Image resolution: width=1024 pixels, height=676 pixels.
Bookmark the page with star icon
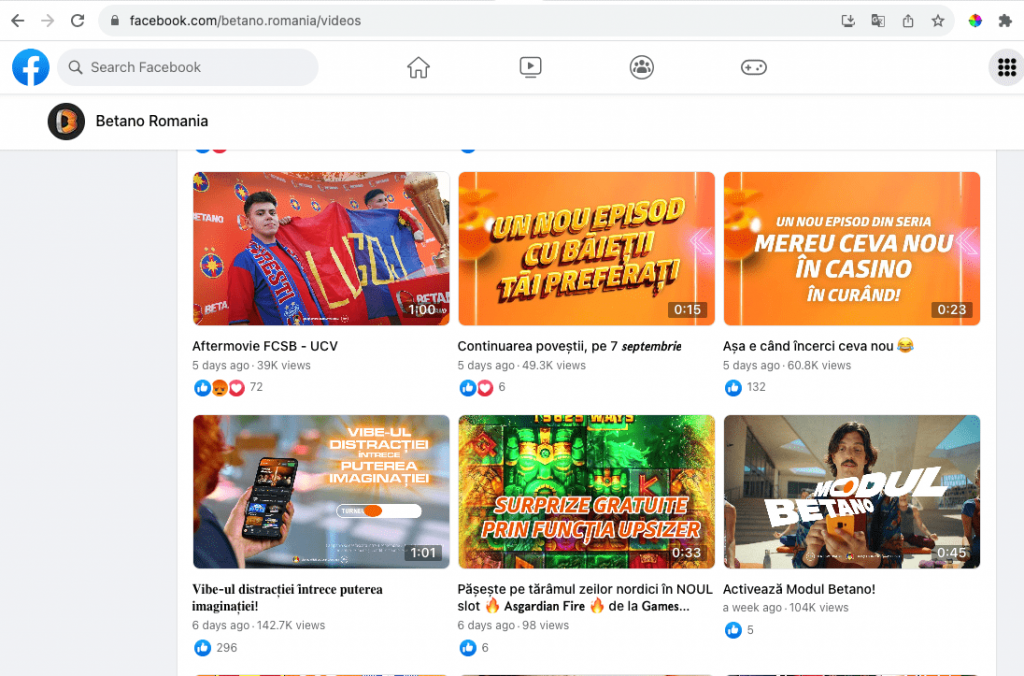pyautogui.click(x=938, y=21)
